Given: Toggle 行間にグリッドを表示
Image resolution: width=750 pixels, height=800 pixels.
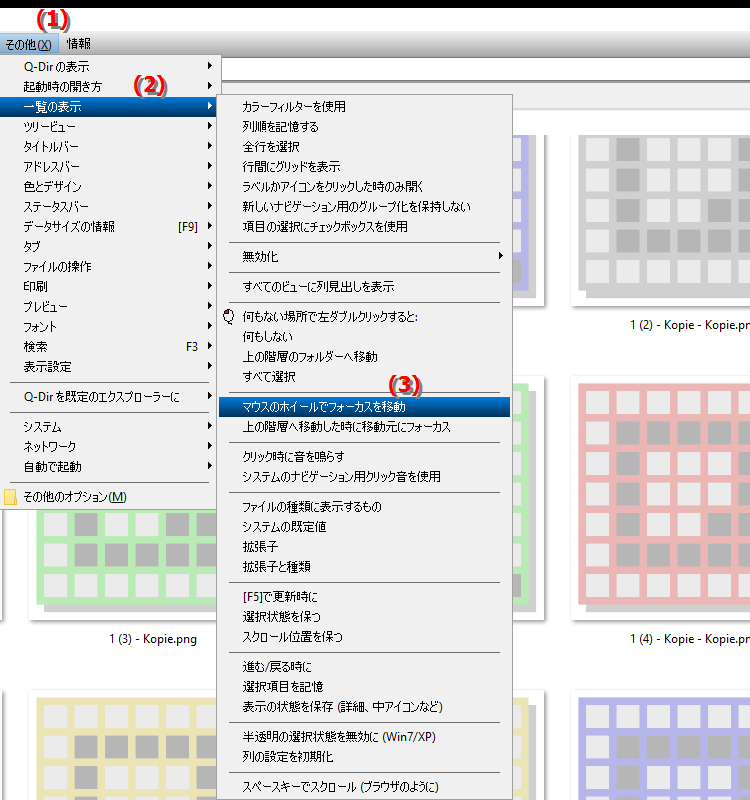Looking at the screenshot, I should (364, 166).
